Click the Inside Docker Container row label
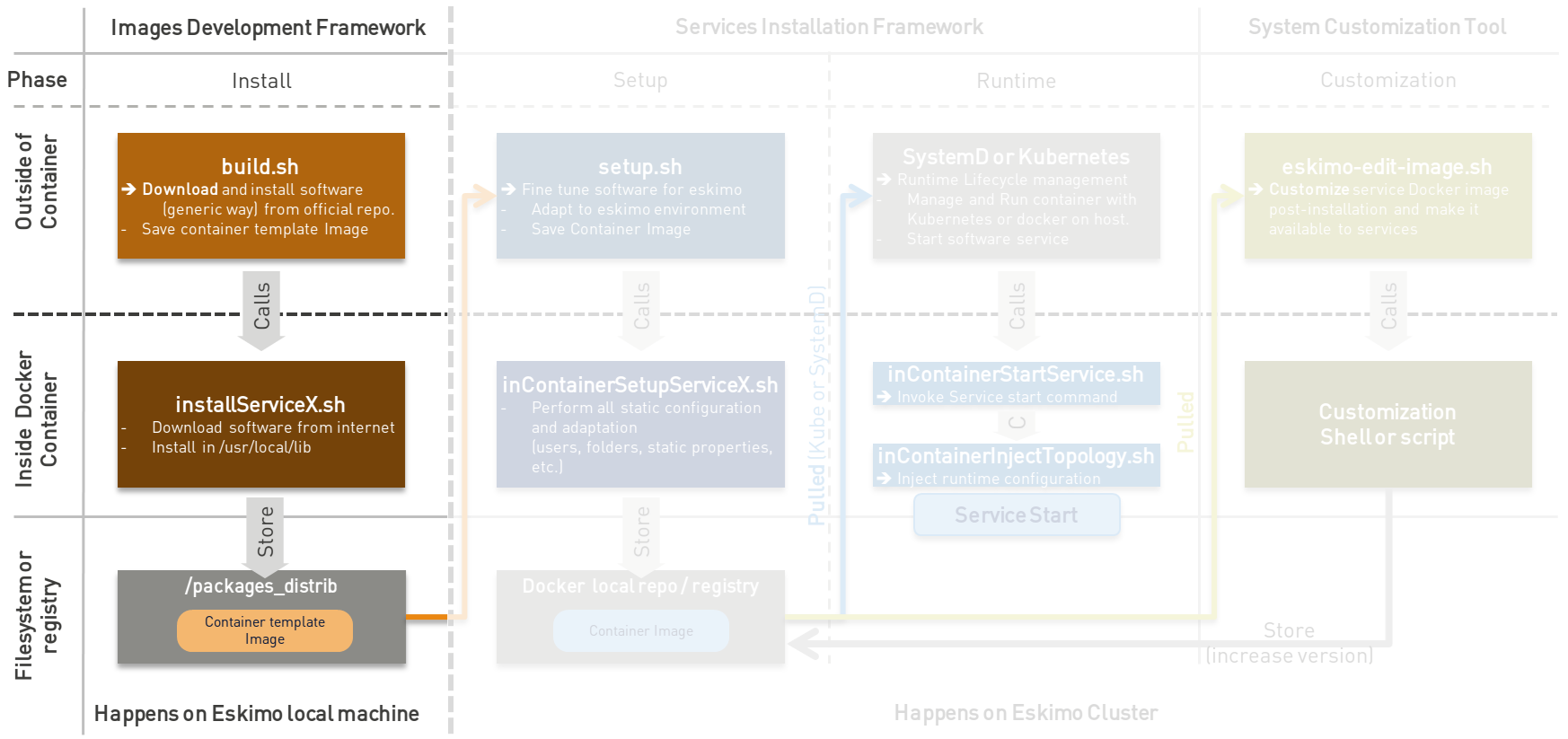This screenshot has height=739, width=1568. [36, 419]
